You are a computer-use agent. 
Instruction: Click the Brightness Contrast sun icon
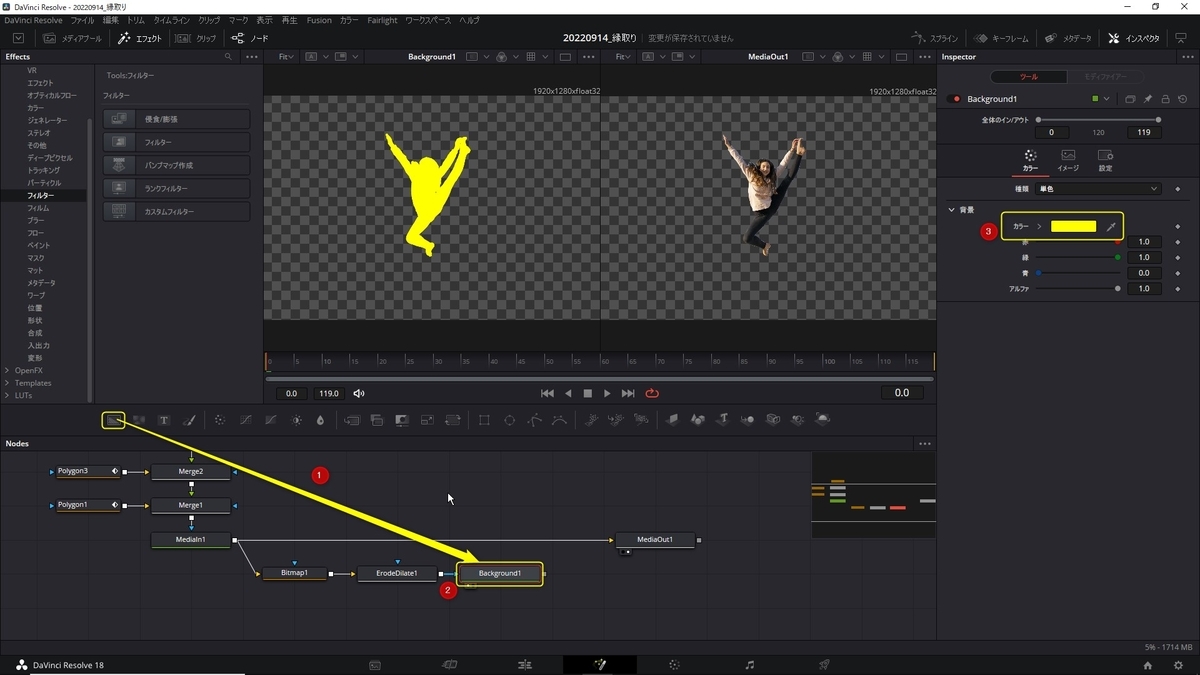[x=296, y=420]
